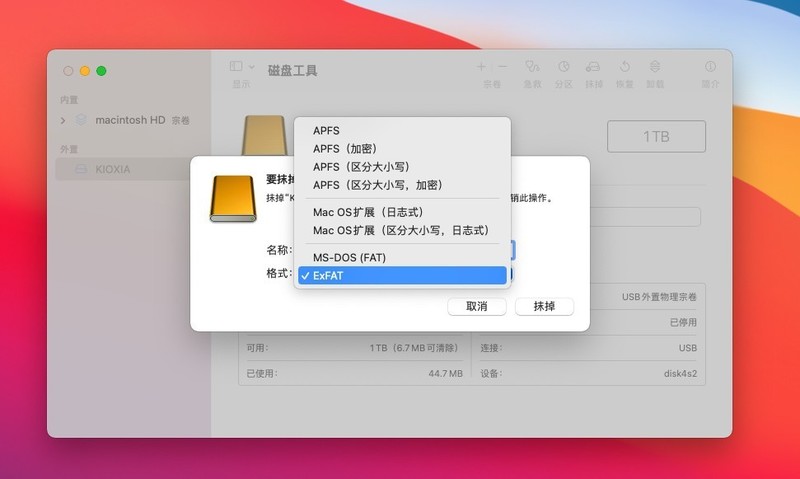Viewport: 800px width, 479px height.
Task: Click '44.7 MB' used value
Action: (445, 373)
